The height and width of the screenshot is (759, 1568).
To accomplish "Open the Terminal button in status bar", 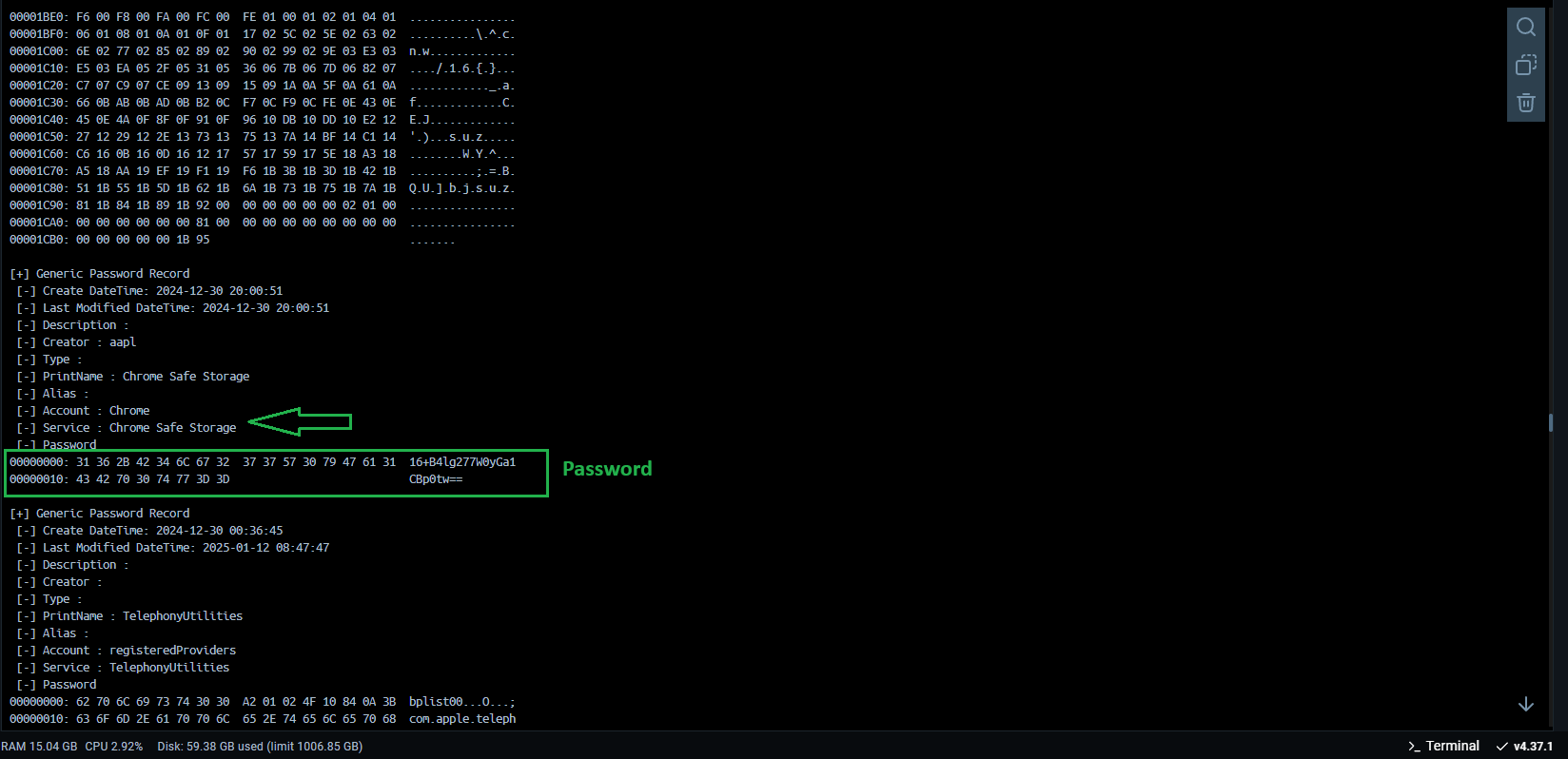I will [x=1443, y=746].
